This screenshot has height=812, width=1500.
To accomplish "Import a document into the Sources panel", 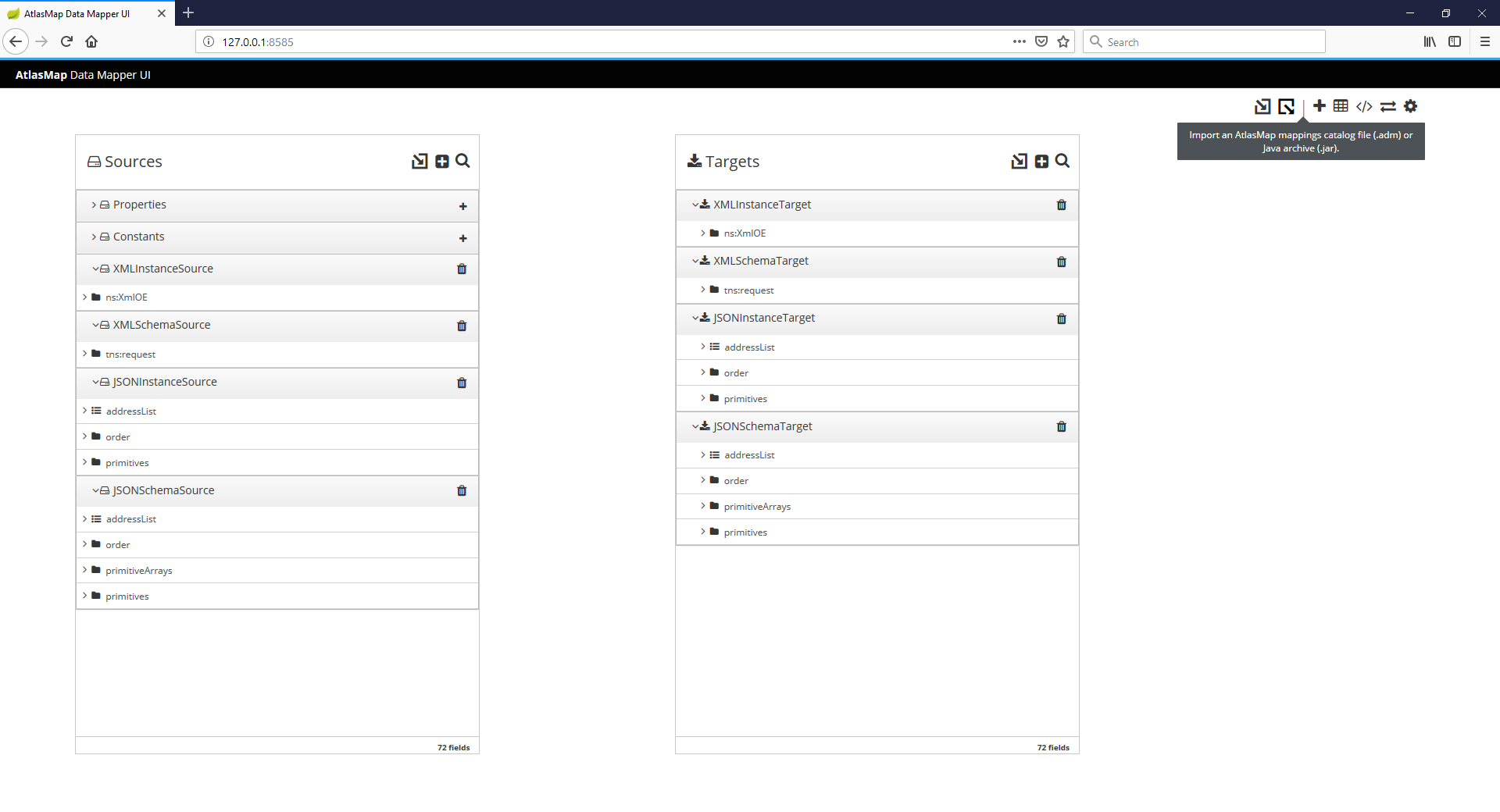I will 420,161.
